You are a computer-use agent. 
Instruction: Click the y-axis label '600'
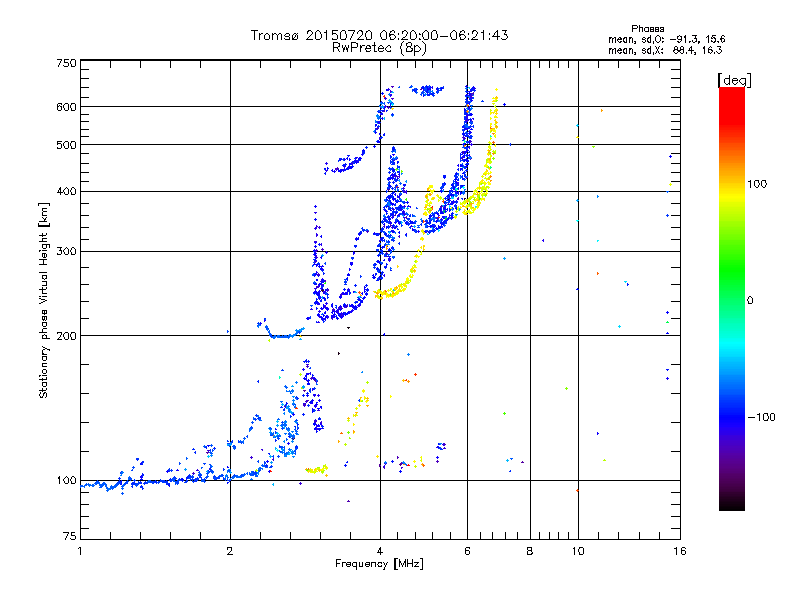pyautogui.click(x=66, y=107)
